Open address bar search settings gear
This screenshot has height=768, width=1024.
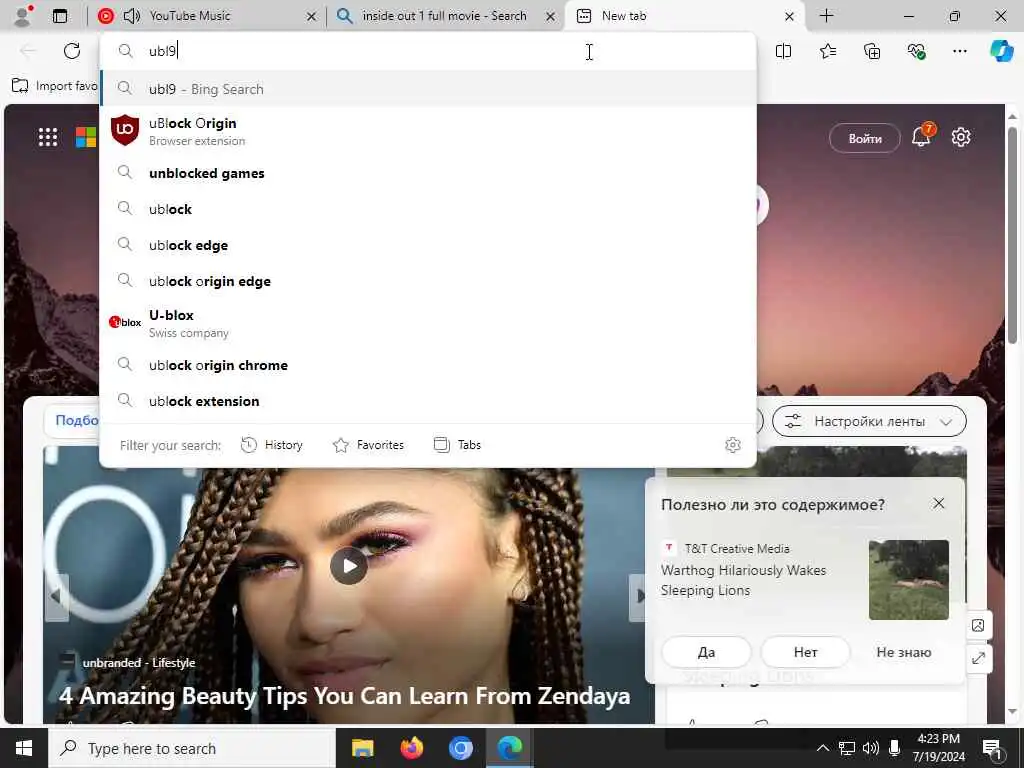point(733,445)
